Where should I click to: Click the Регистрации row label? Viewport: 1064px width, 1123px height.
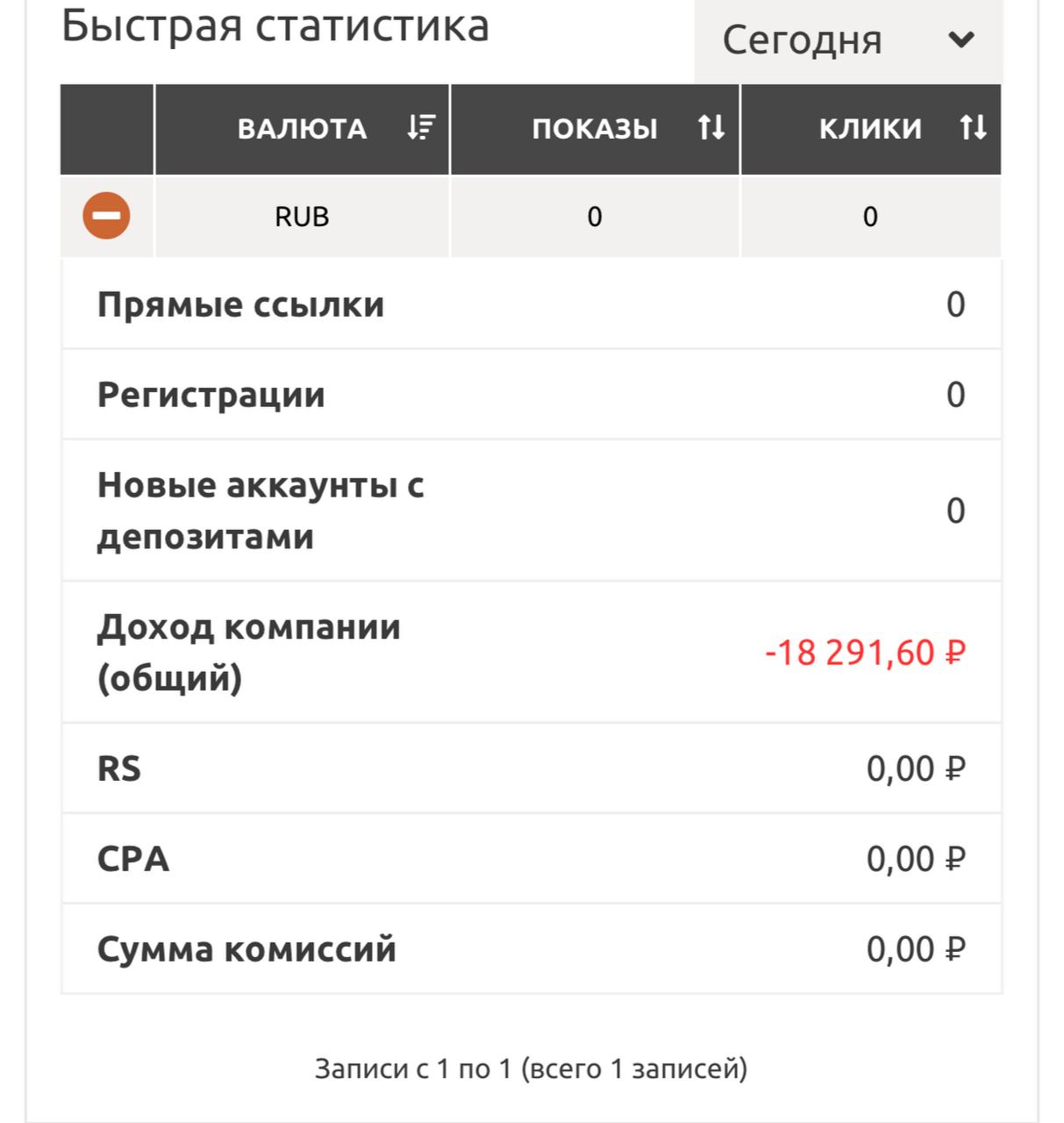211,395
